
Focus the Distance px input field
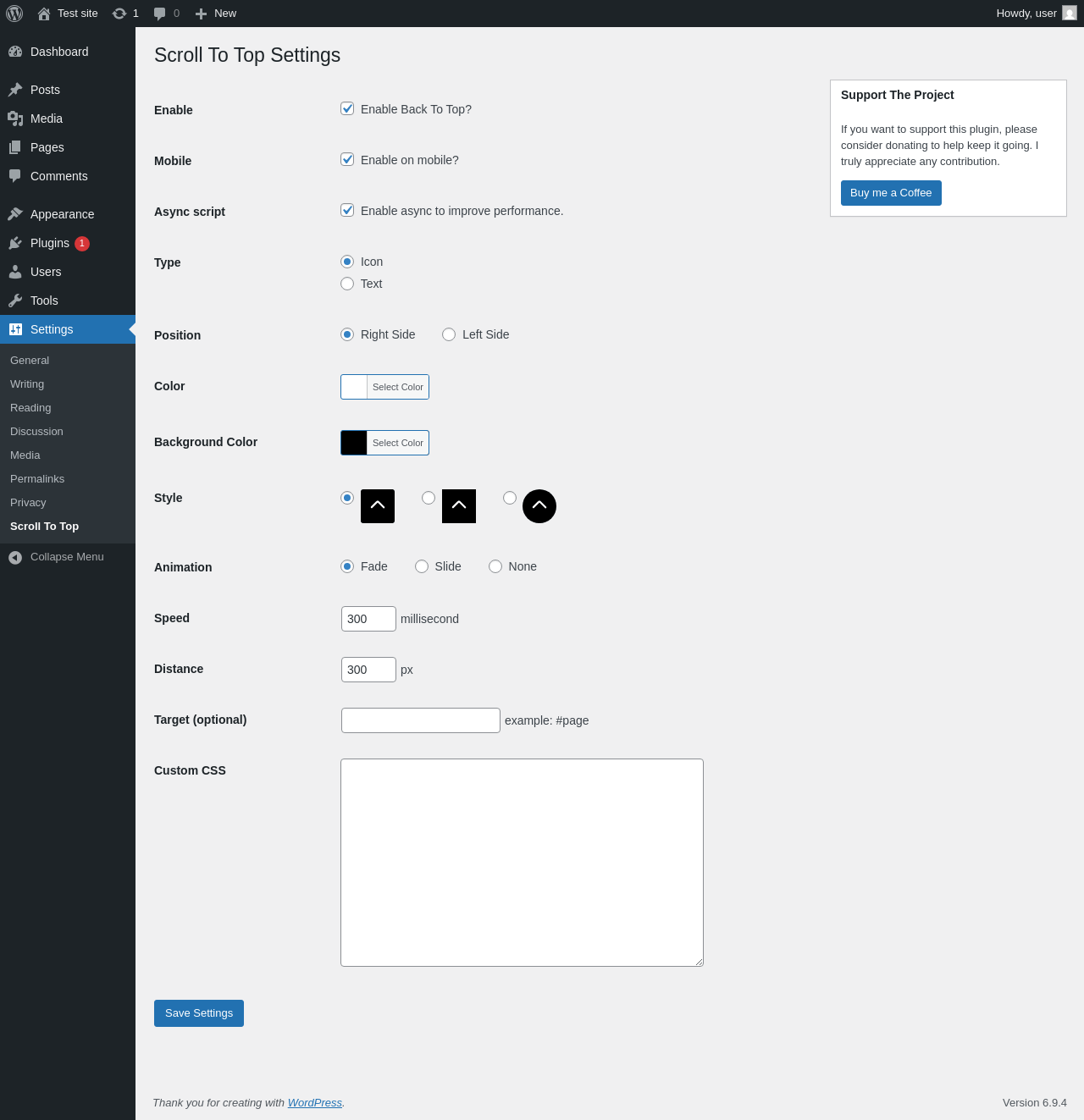click(x=368, y=670)
